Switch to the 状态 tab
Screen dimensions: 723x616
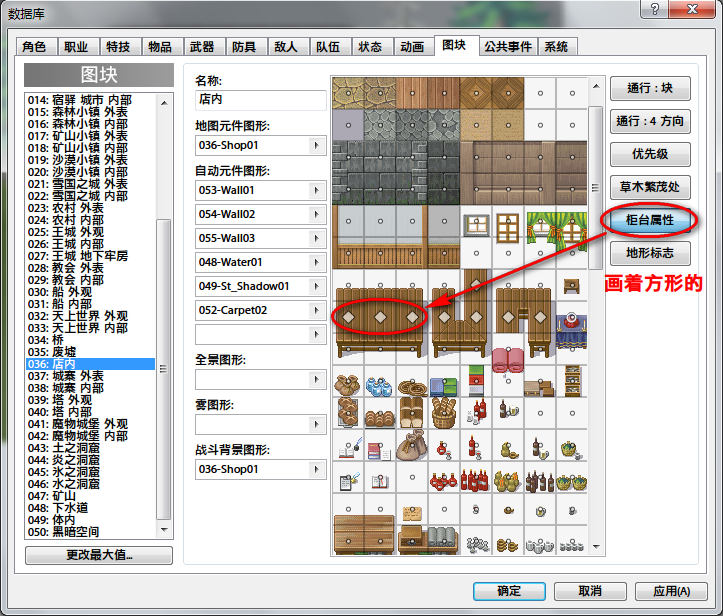[x=370, y=47]
